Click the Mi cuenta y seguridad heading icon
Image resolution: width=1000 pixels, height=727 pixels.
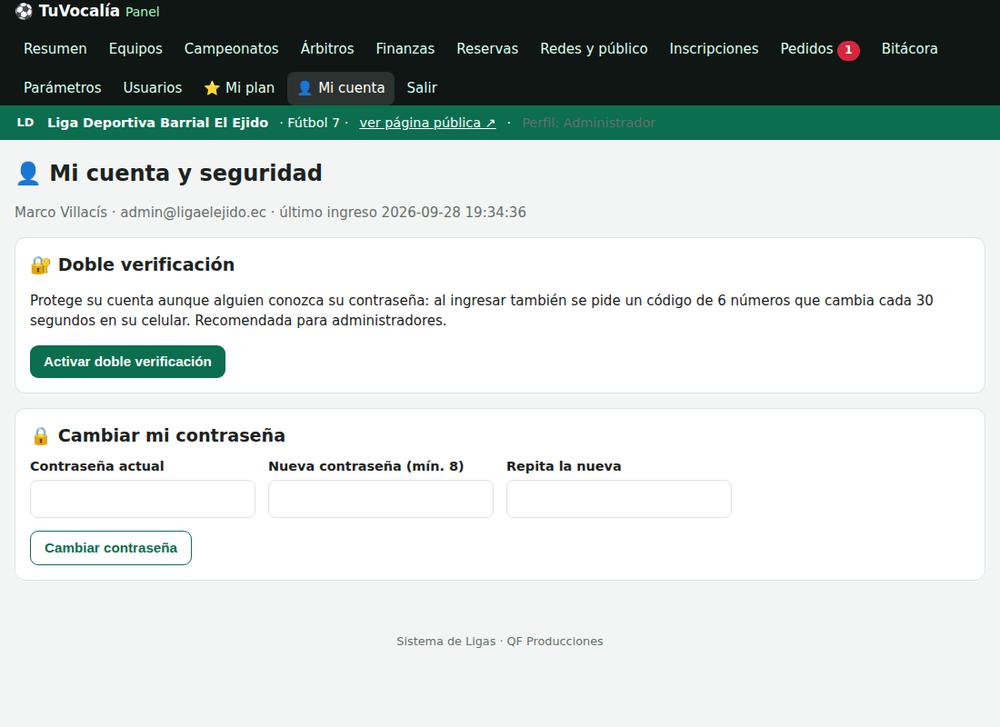click(28, 173)
